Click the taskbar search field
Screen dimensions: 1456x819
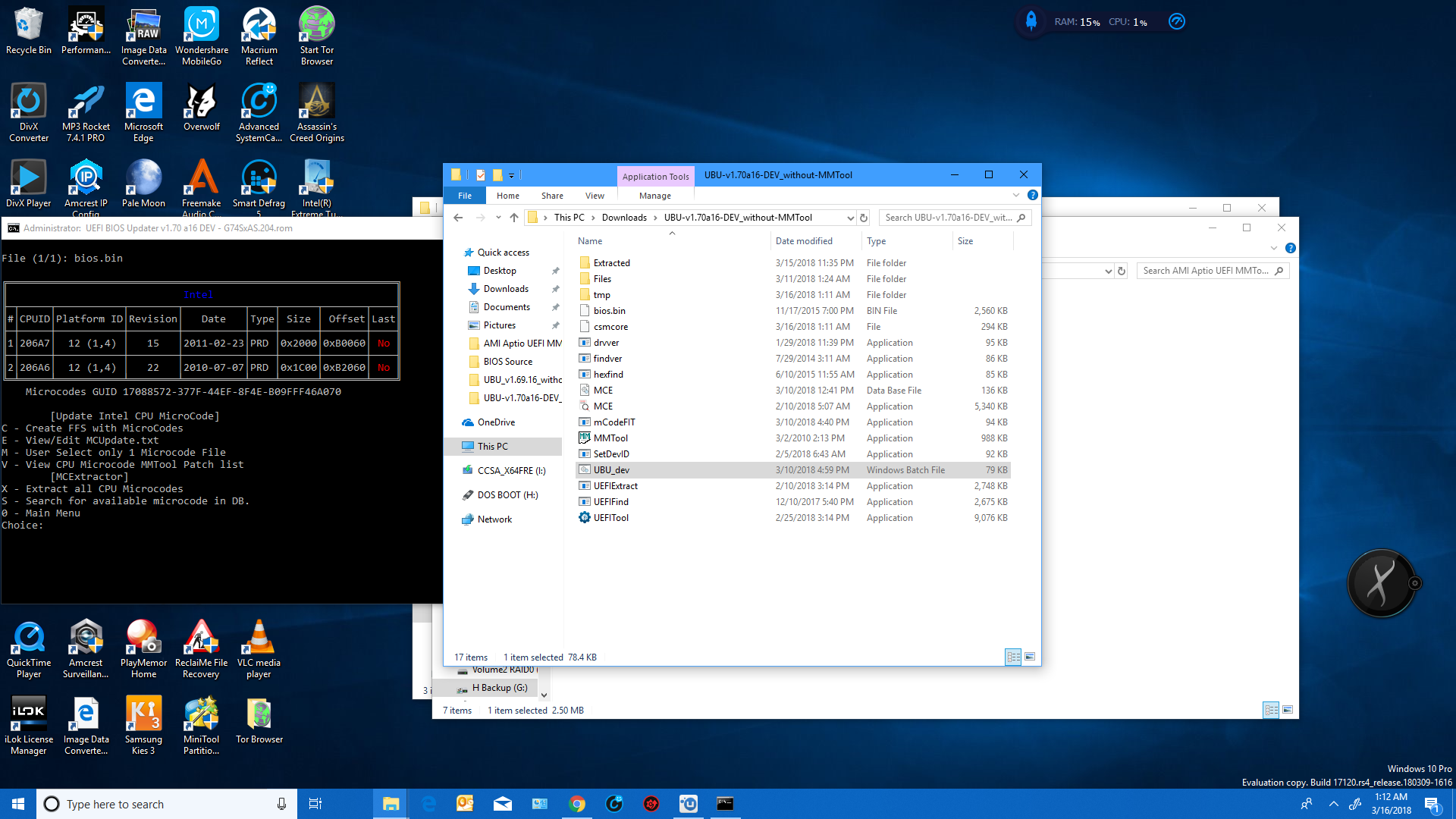[165, 804]
